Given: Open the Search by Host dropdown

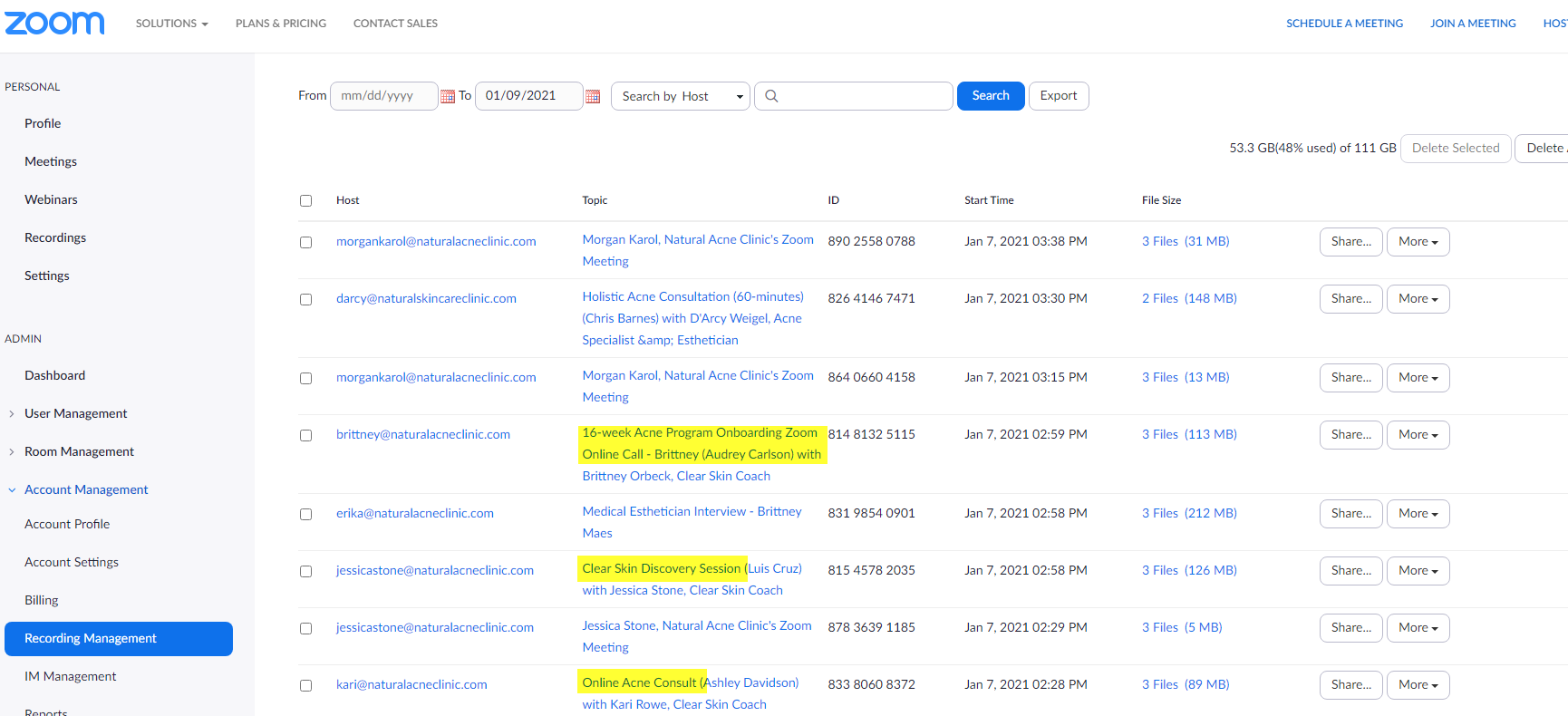Looking at the screenshot, I should (x=681, y=96).
